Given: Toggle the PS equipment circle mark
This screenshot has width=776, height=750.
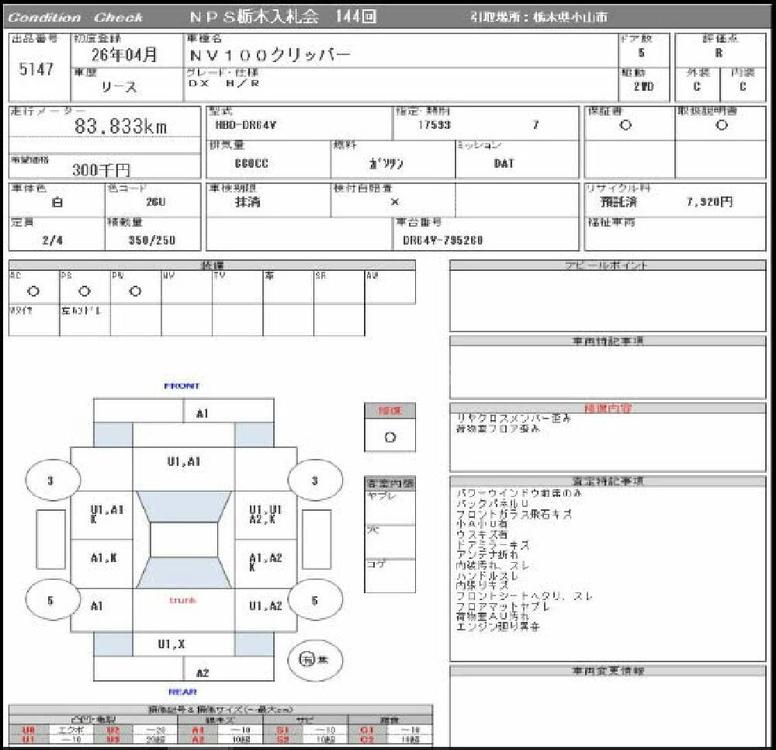Looking at the screenshot, I should (x=84, y=291).
